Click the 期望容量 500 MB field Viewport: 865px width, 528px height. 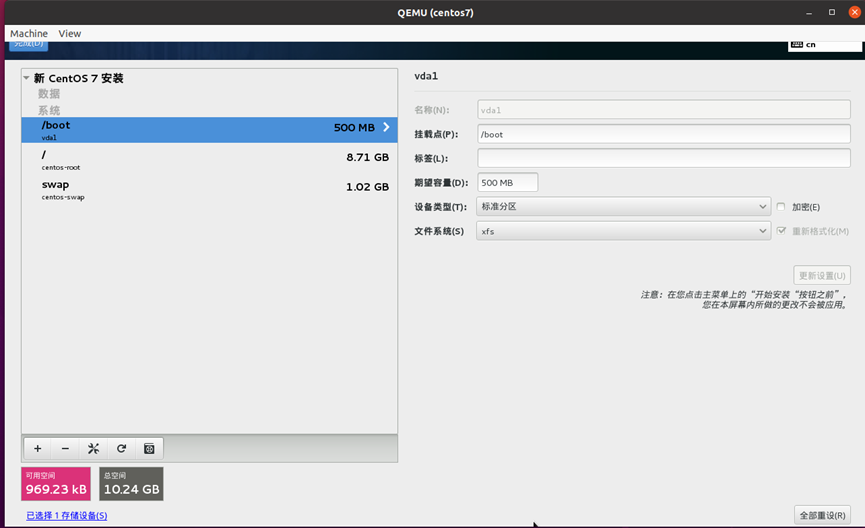pos(508,183)
